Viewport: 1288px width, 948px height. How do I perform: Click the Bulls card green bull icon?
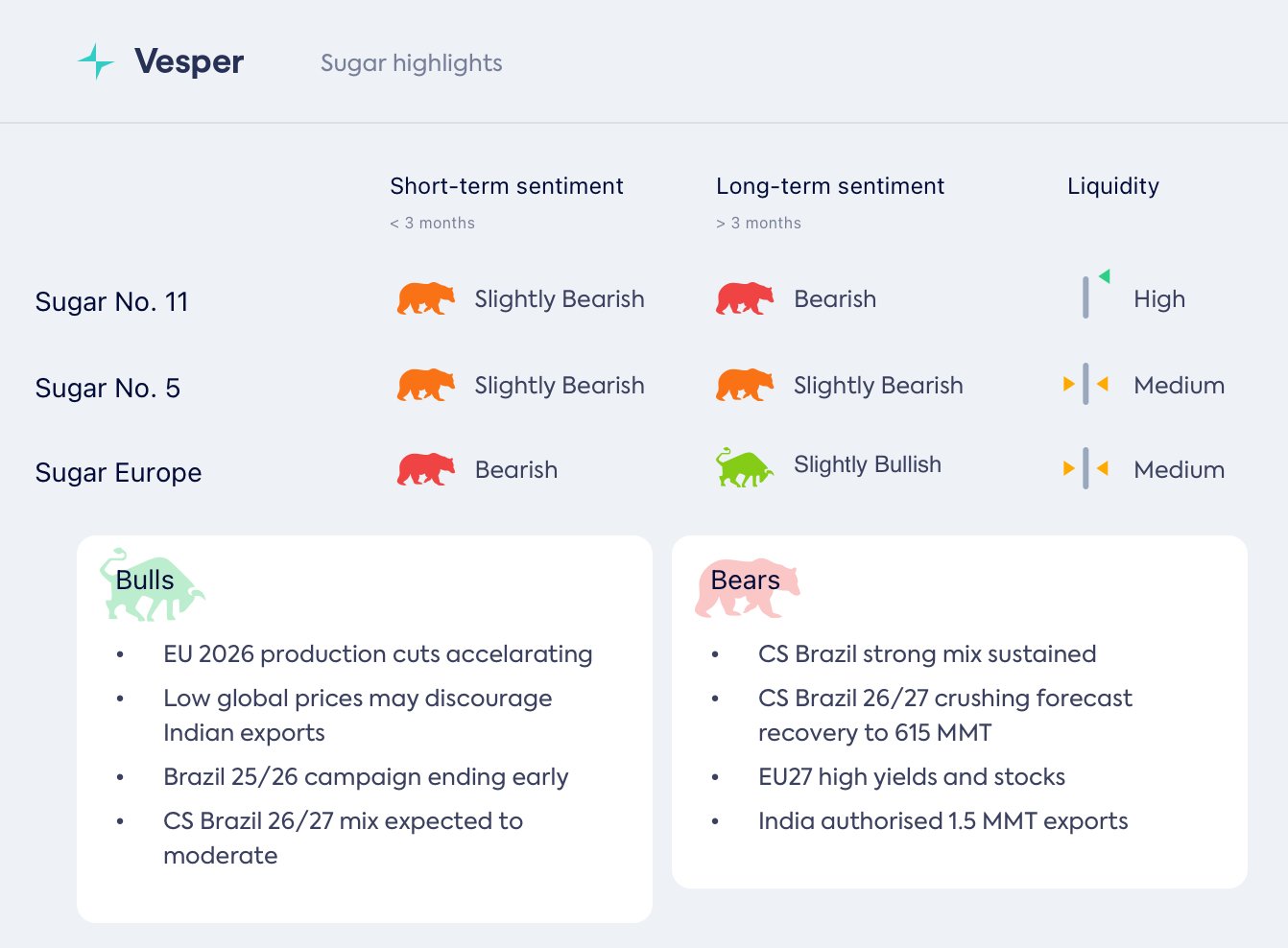tap(152, 586)
